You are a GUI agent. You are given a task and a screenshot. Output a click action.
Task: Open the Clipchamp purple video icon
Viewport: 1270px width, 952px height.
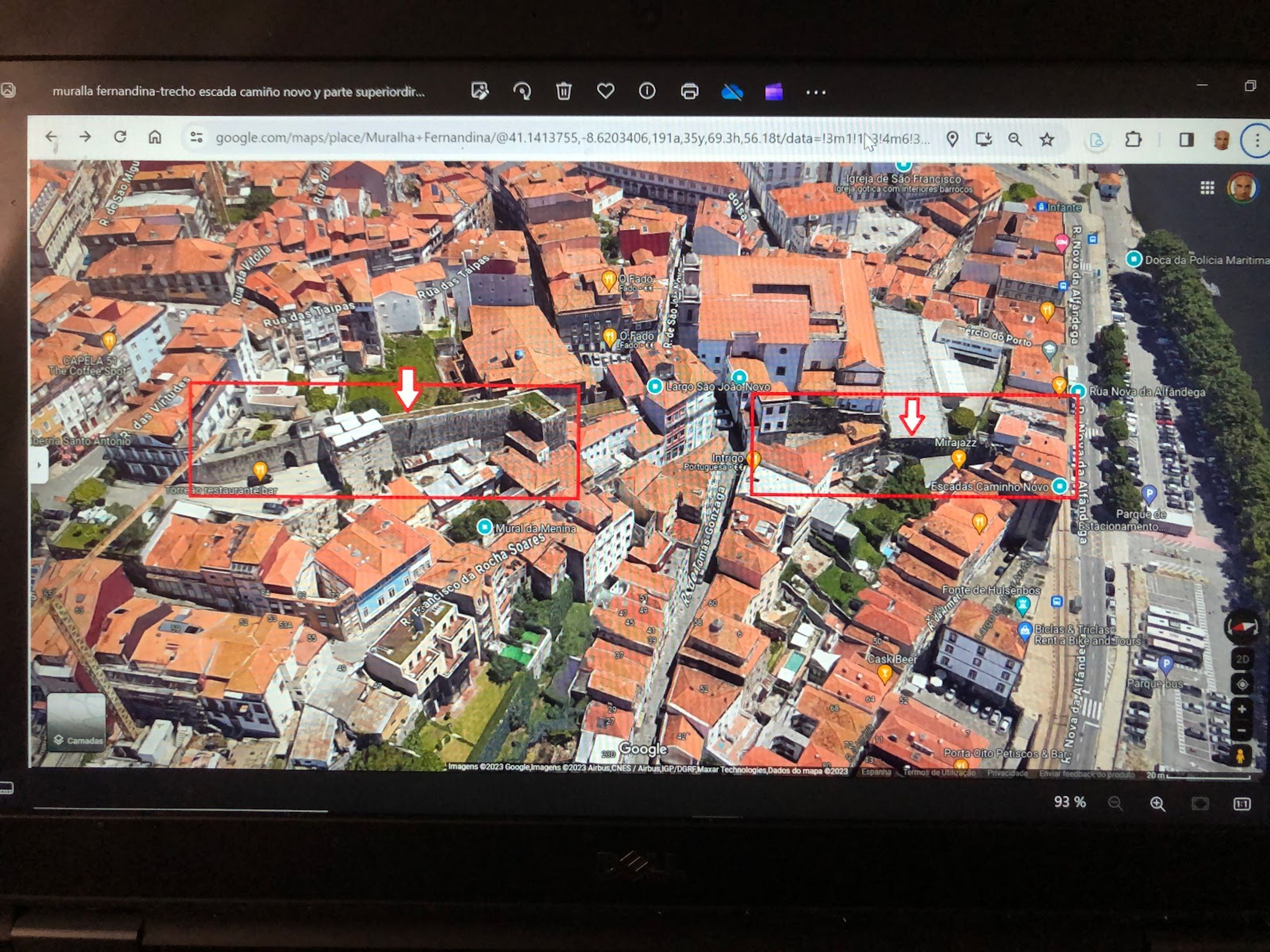[773, 92]
